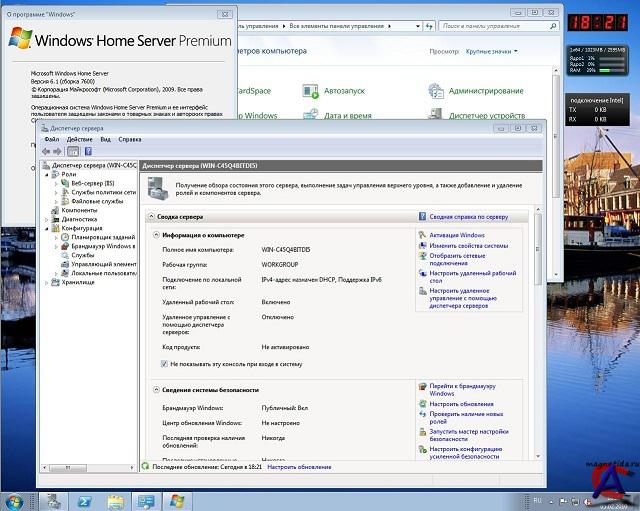Open Windows Explorer from the taskbar
Viewport: 640px width, 511px height.
116,500
